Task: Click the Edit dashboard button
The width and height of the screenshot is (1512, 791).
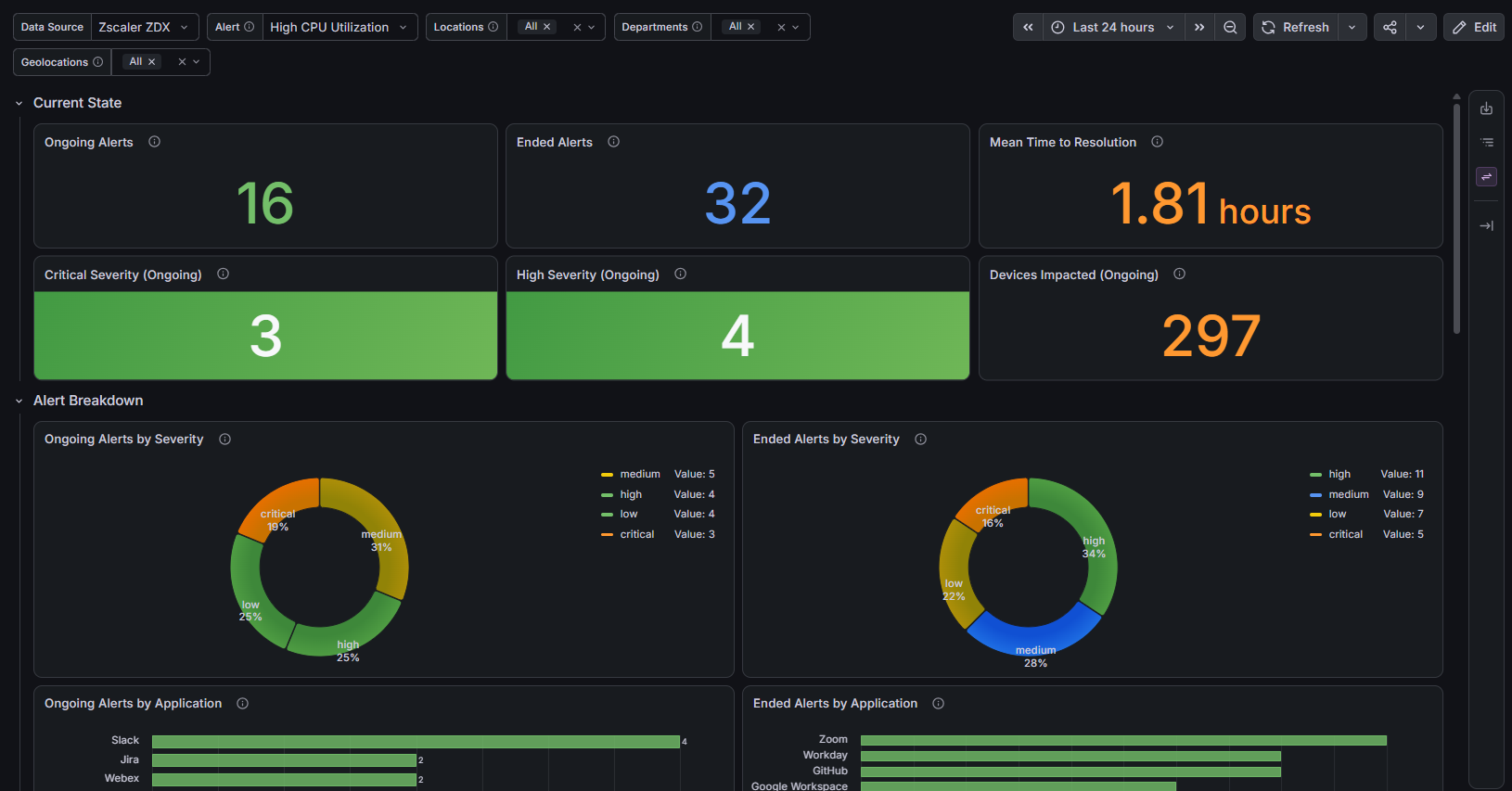Action: tap(1474, 27)
